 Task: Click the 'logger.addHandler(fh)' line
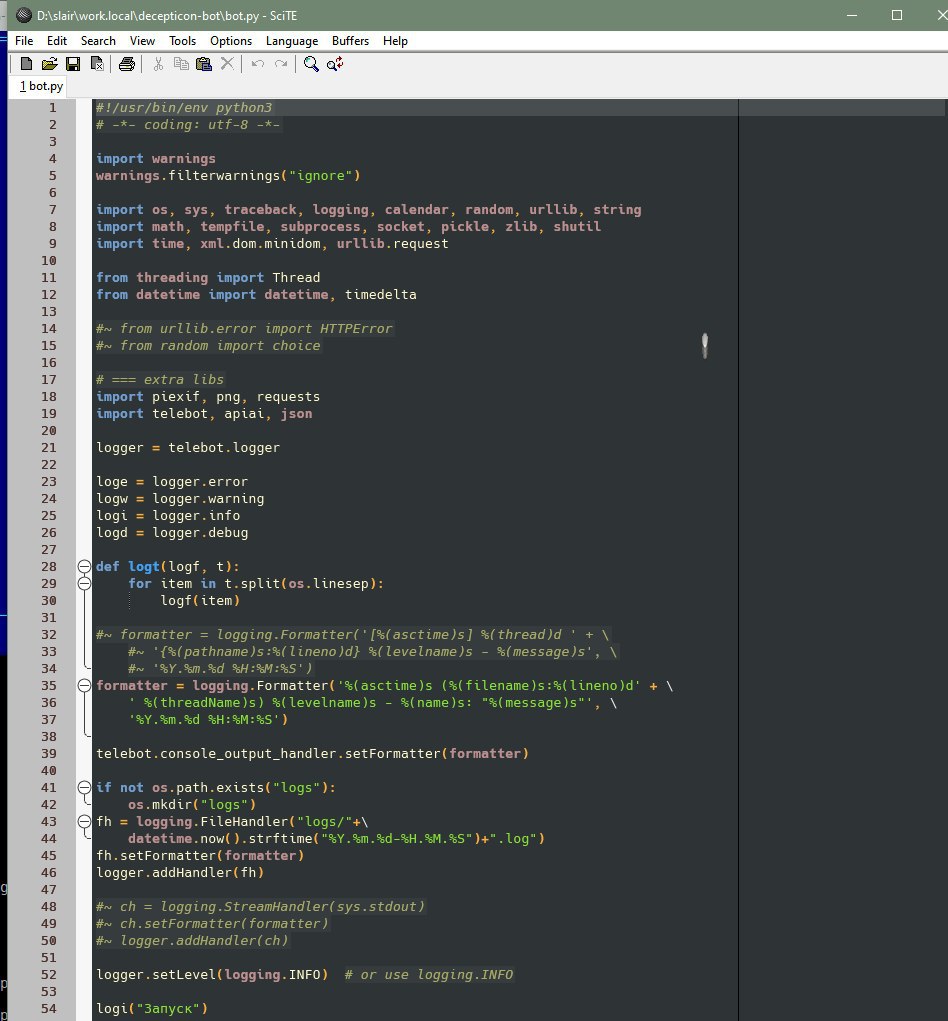tap(180, 873)
